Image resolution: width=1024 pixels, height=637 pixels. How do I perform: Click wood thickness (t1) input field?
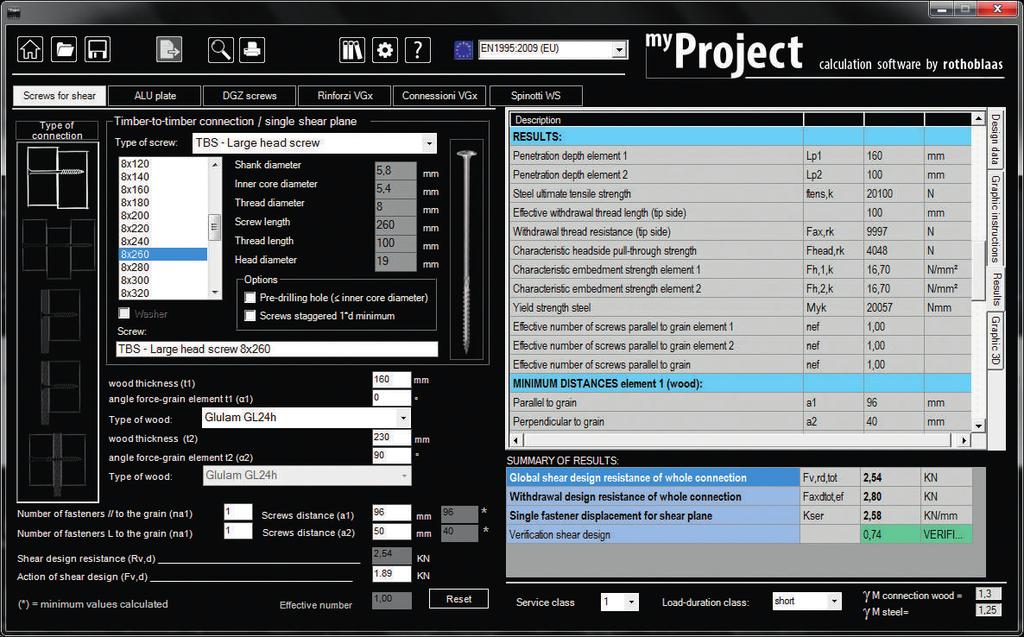click(391, 380)
